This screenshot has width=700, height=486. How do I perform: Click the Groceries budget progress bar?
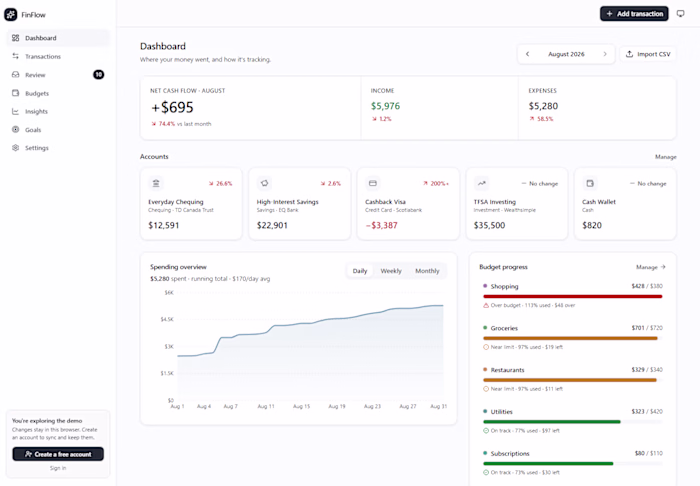pos(573,338)
